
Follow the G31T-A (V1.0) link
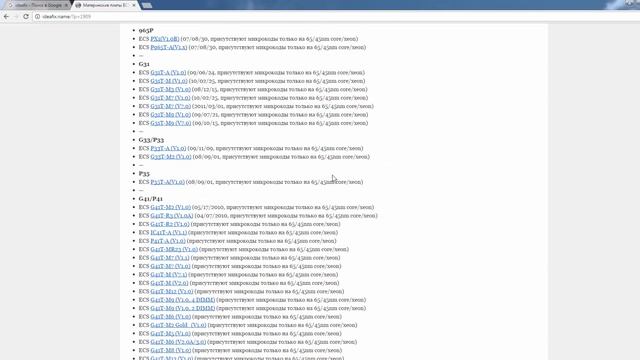point(168,73)
